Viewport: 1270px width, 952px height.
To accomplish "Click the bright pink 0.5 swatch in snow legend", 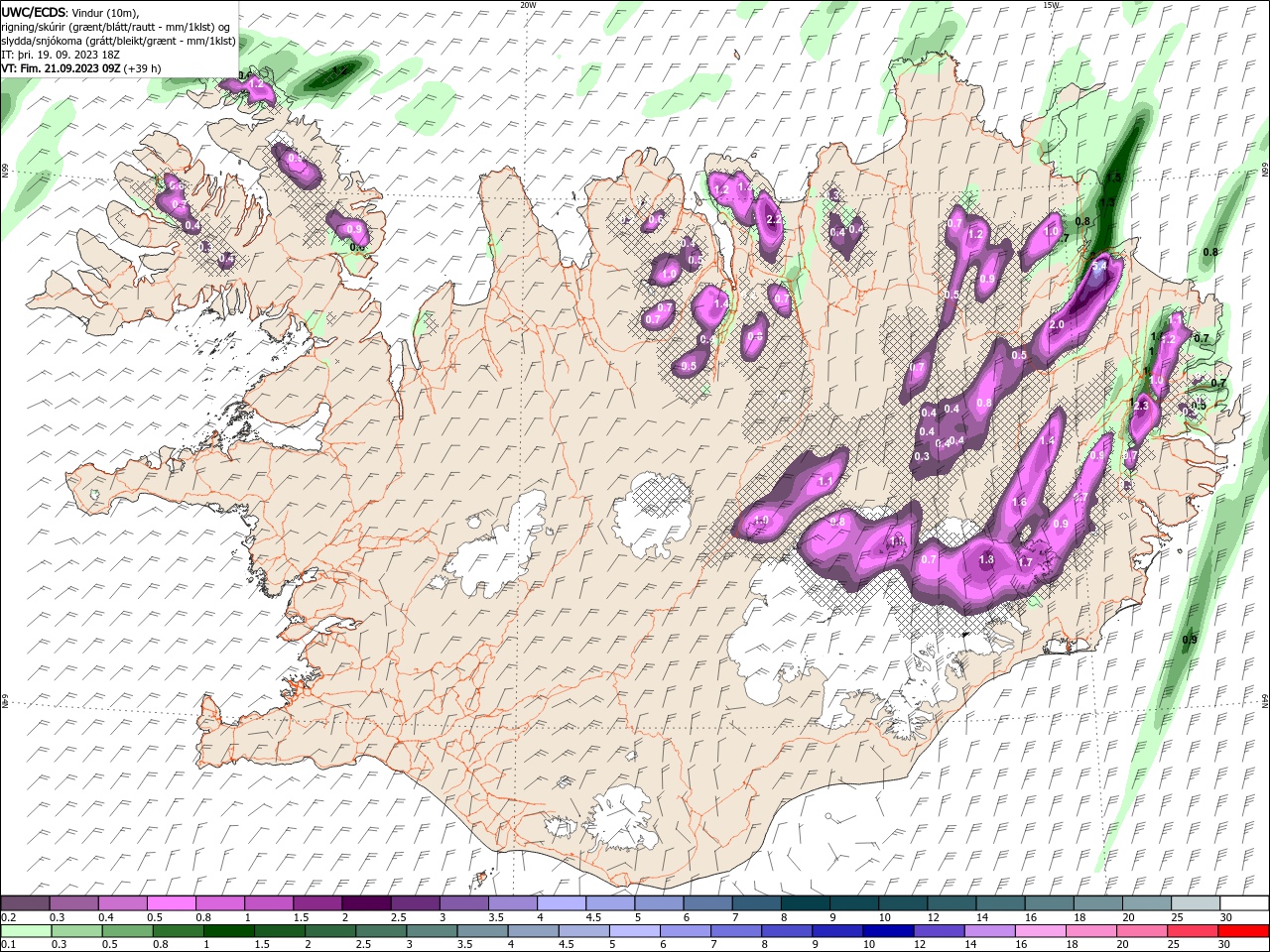I will tap(172, 903).
